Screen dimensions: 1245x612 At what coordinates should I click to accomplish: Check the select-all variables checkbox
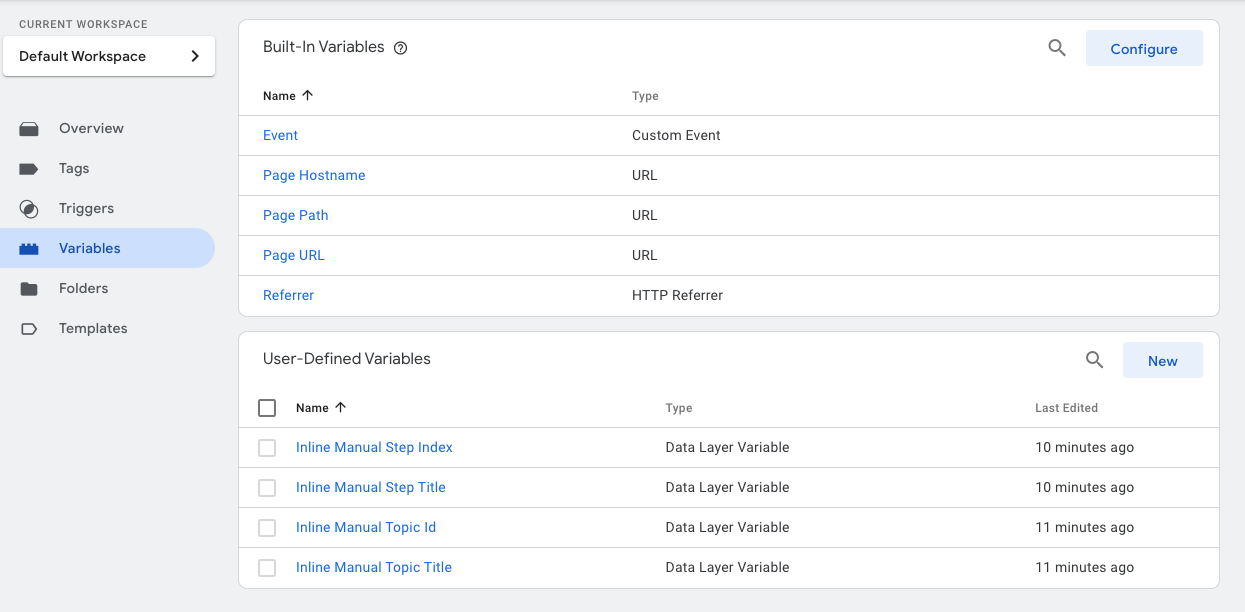point(267,408)
